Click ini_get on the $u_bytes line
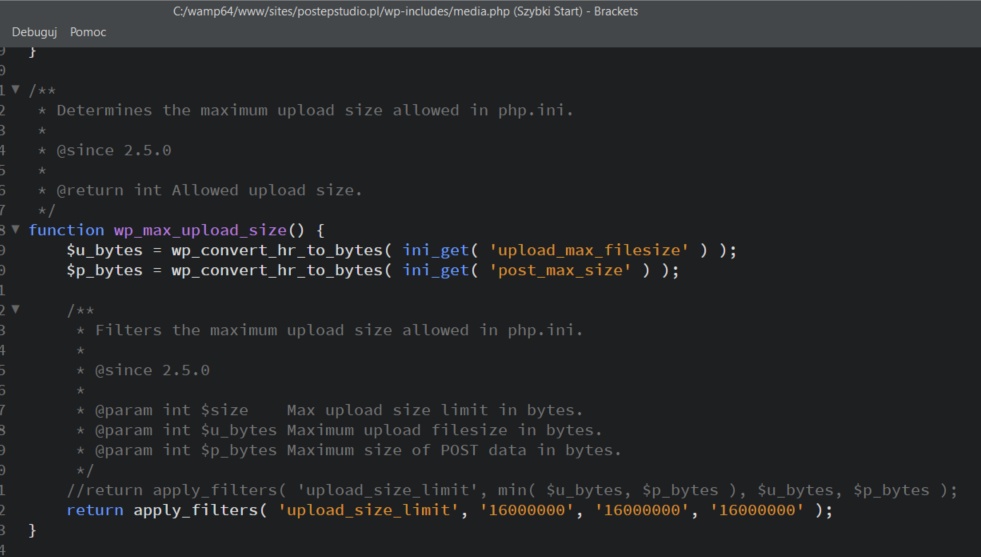The image size is (981, 557). point(435,250)
